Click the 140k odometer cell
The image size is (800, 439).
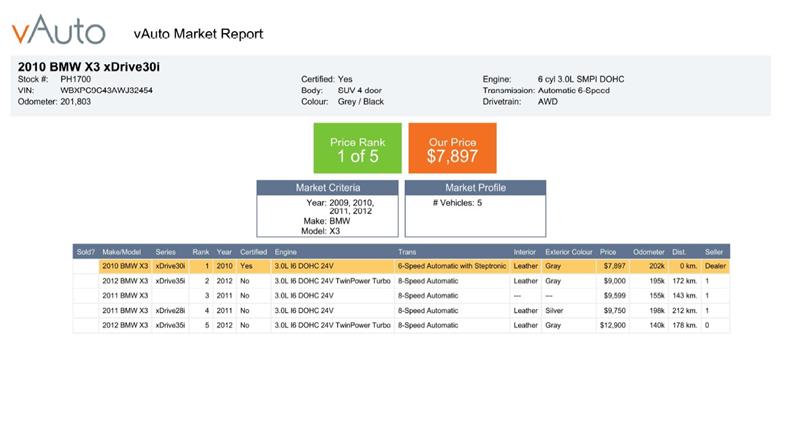[x=657, y=325]
